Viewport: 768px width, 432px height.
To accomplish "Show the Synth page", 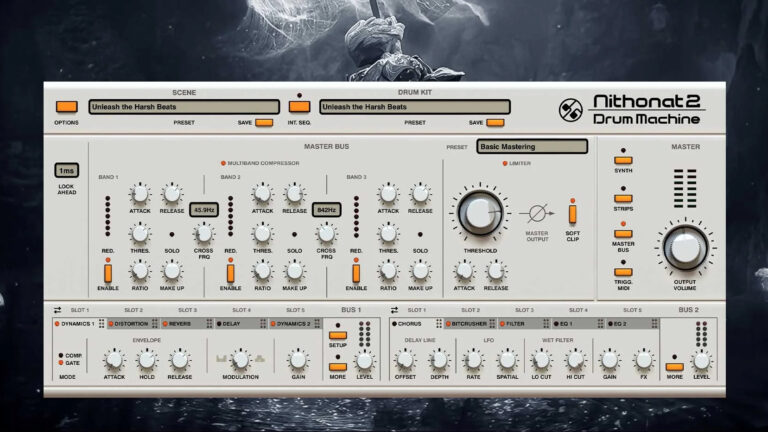I will point(623,160).
